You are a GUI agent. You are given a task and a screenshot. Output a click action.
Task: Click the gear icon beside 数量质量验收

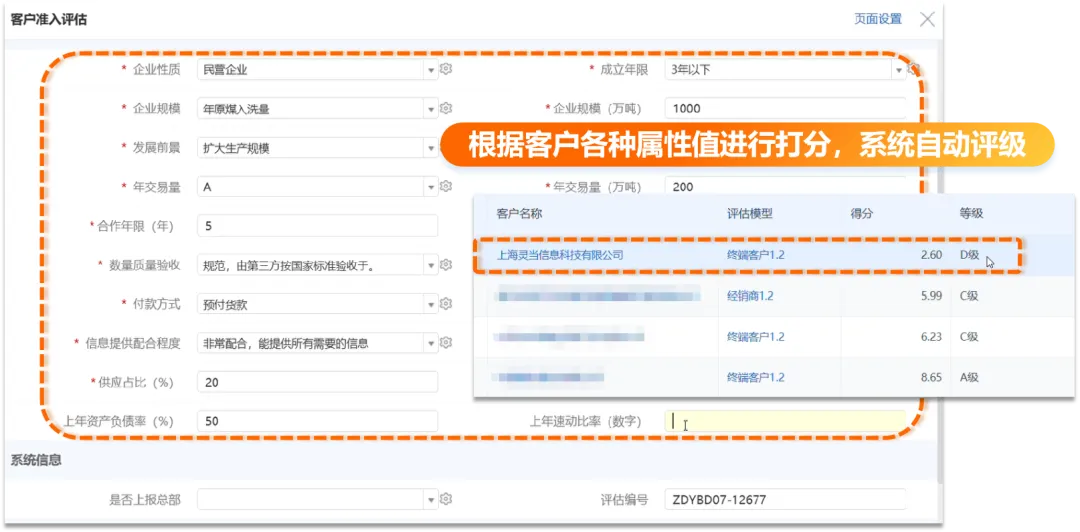(x=446, y=265)
